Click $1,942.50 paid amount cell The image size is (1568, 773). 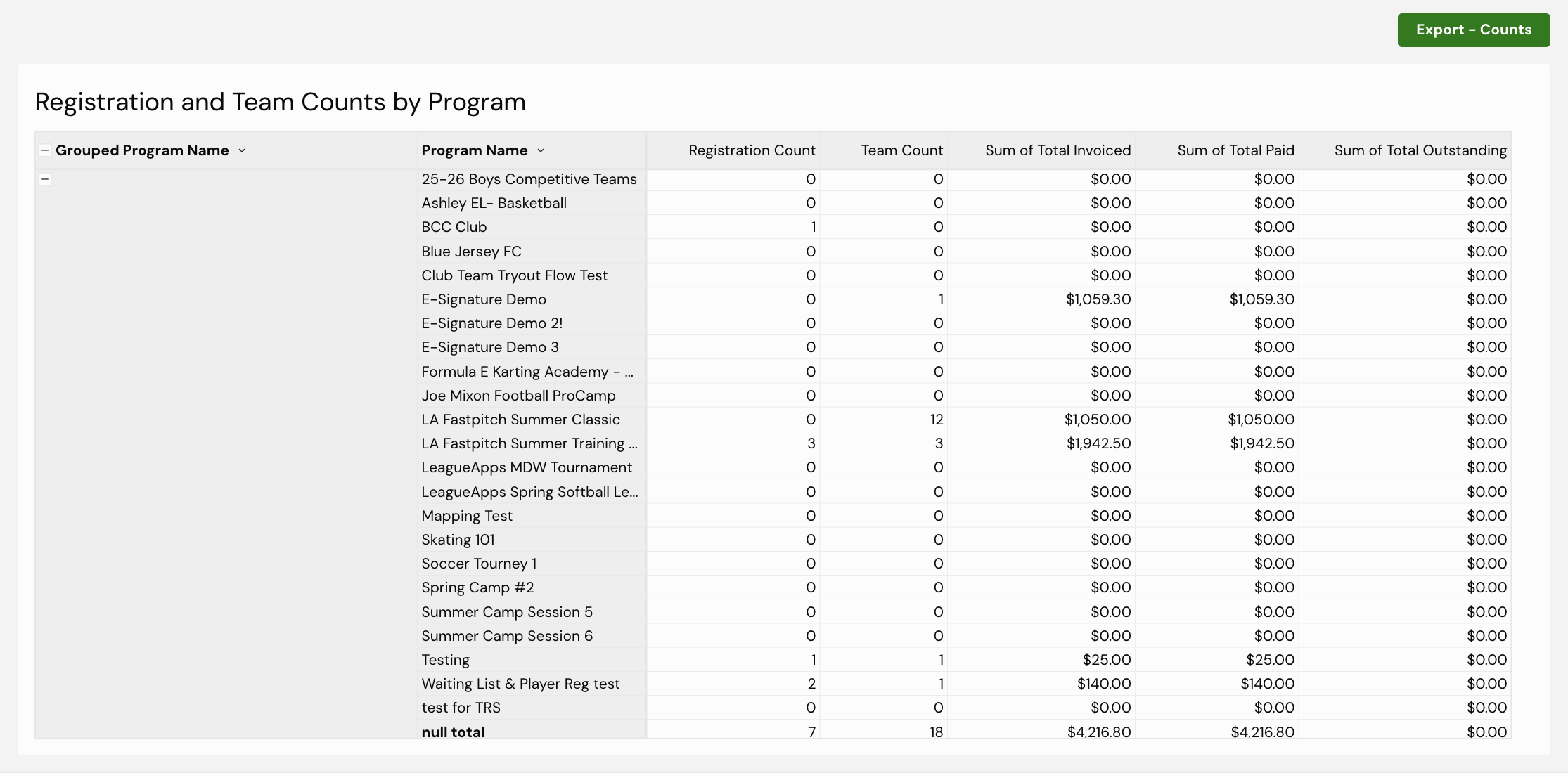(1262, 443)
